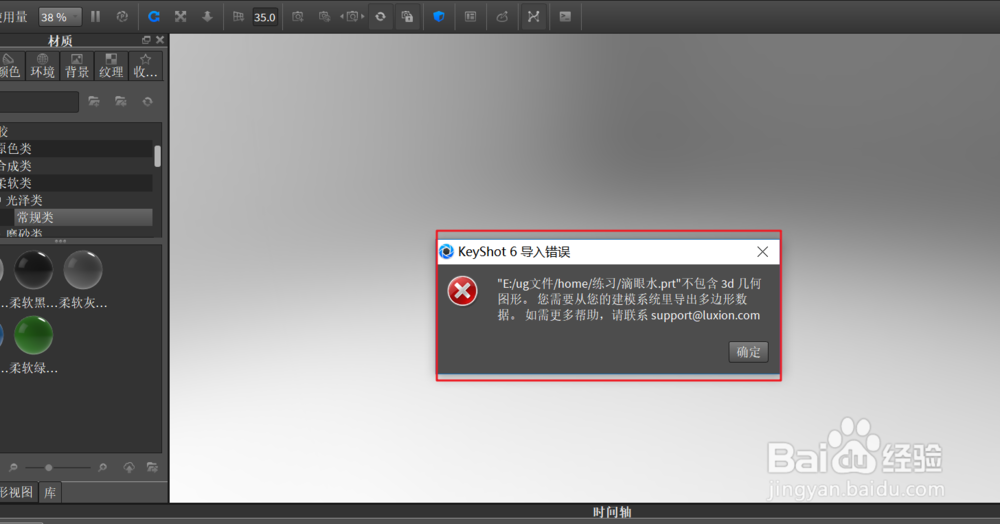Click the perspective grid icon
This screenshot has width=1000, height=524.
pos(239,17)
